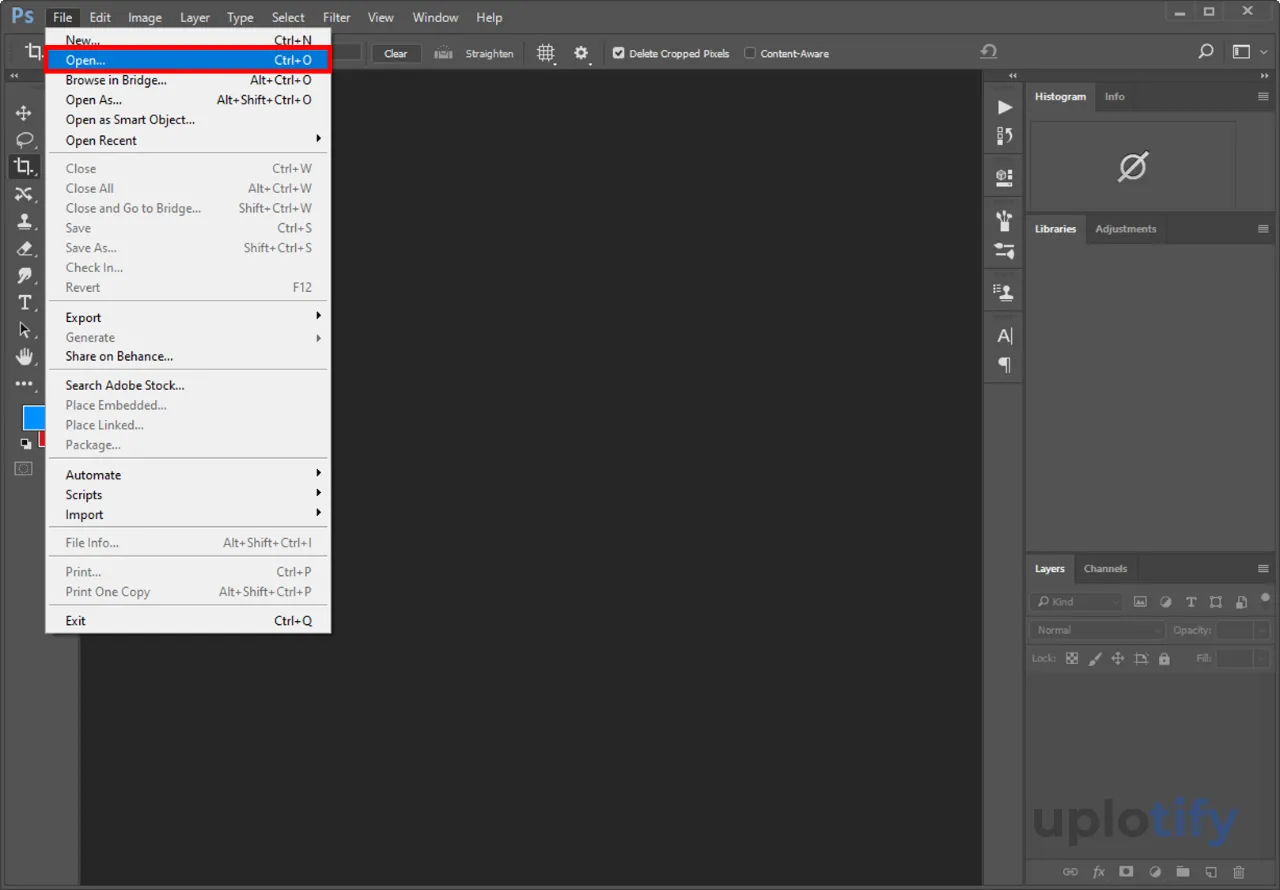This screenshot has height=890, width=1280.
Task: Open the Brush Presets panel icon
Action: [x=1005, y=221]
